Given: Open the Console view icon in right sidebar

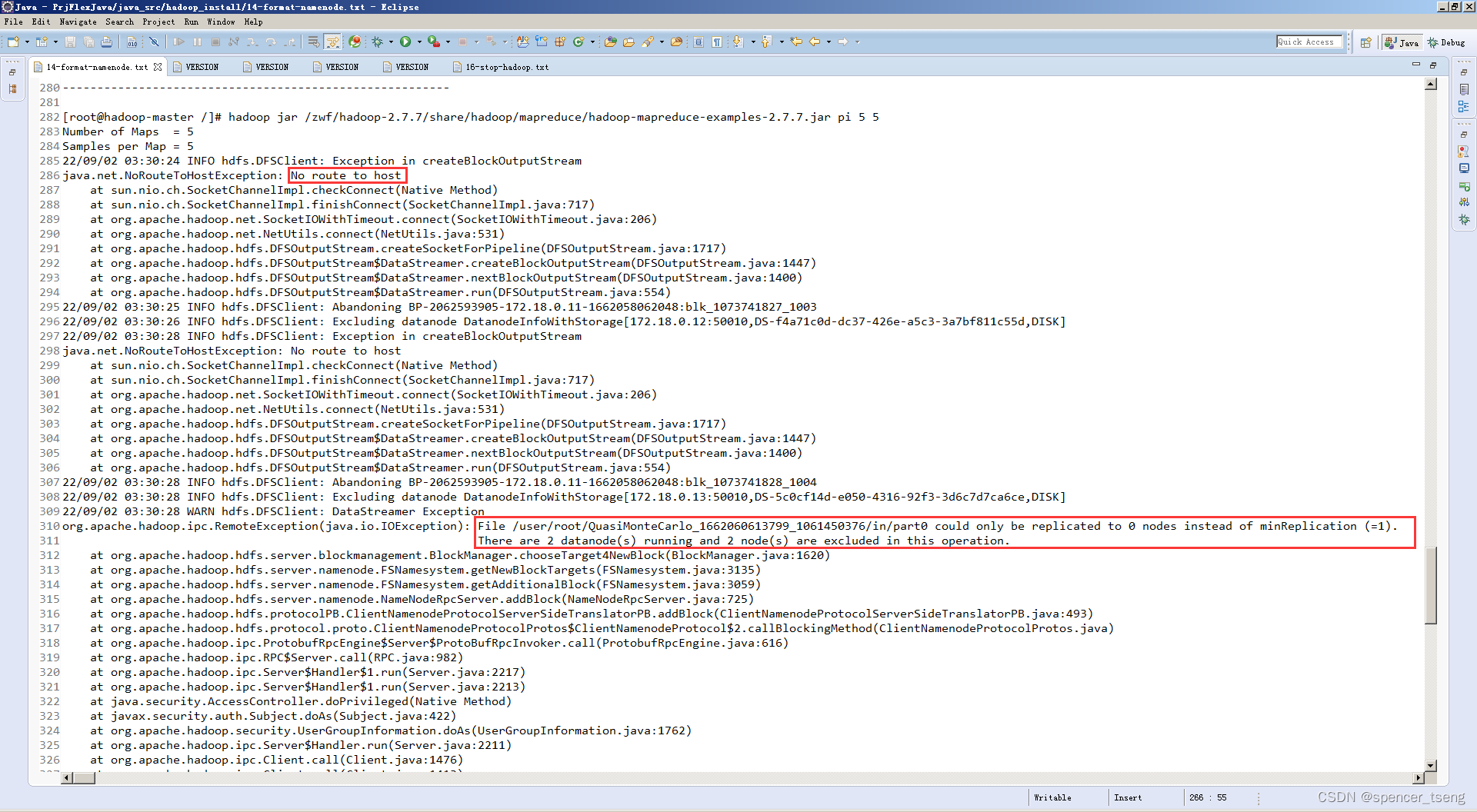Looking at the screenshot, I should point(1465,168).
